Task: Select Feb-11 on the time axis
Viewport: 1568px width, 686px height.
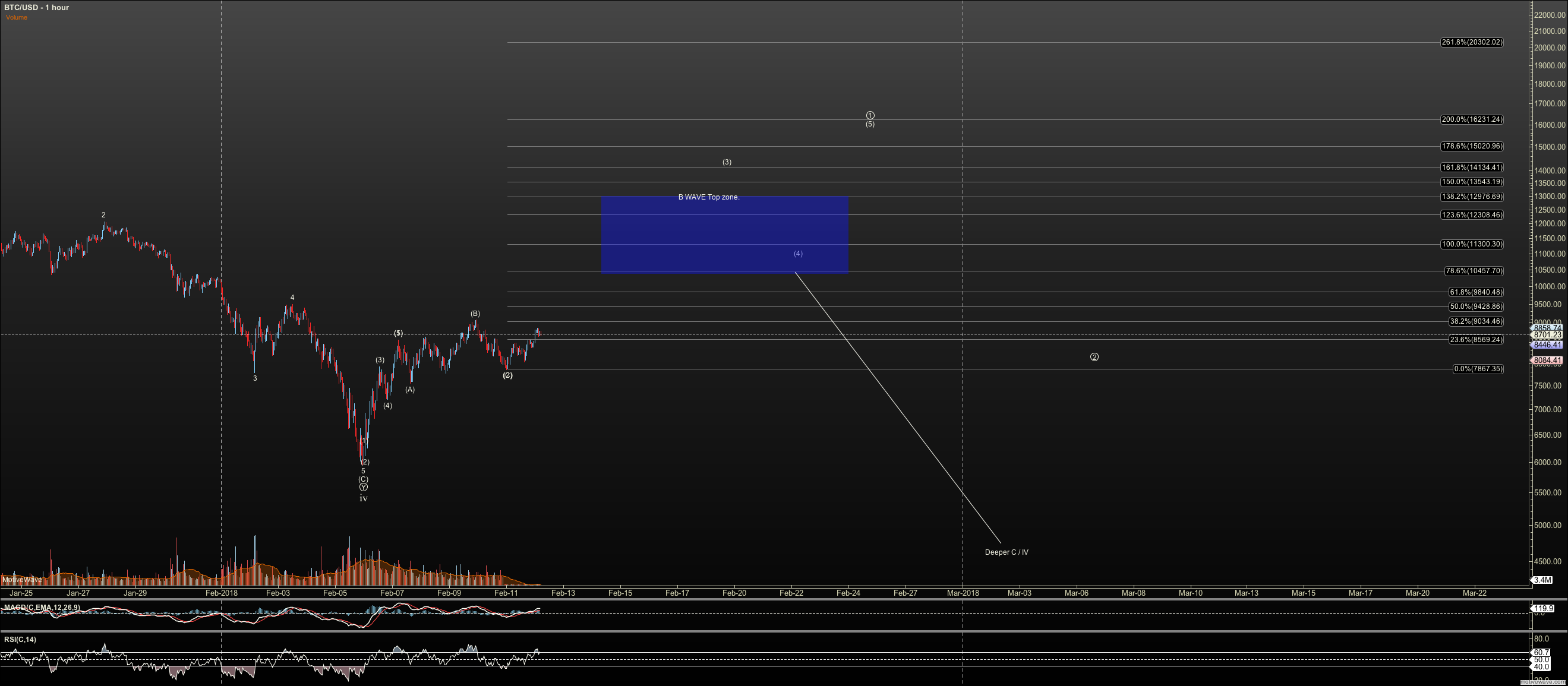Action: (506, 593)
